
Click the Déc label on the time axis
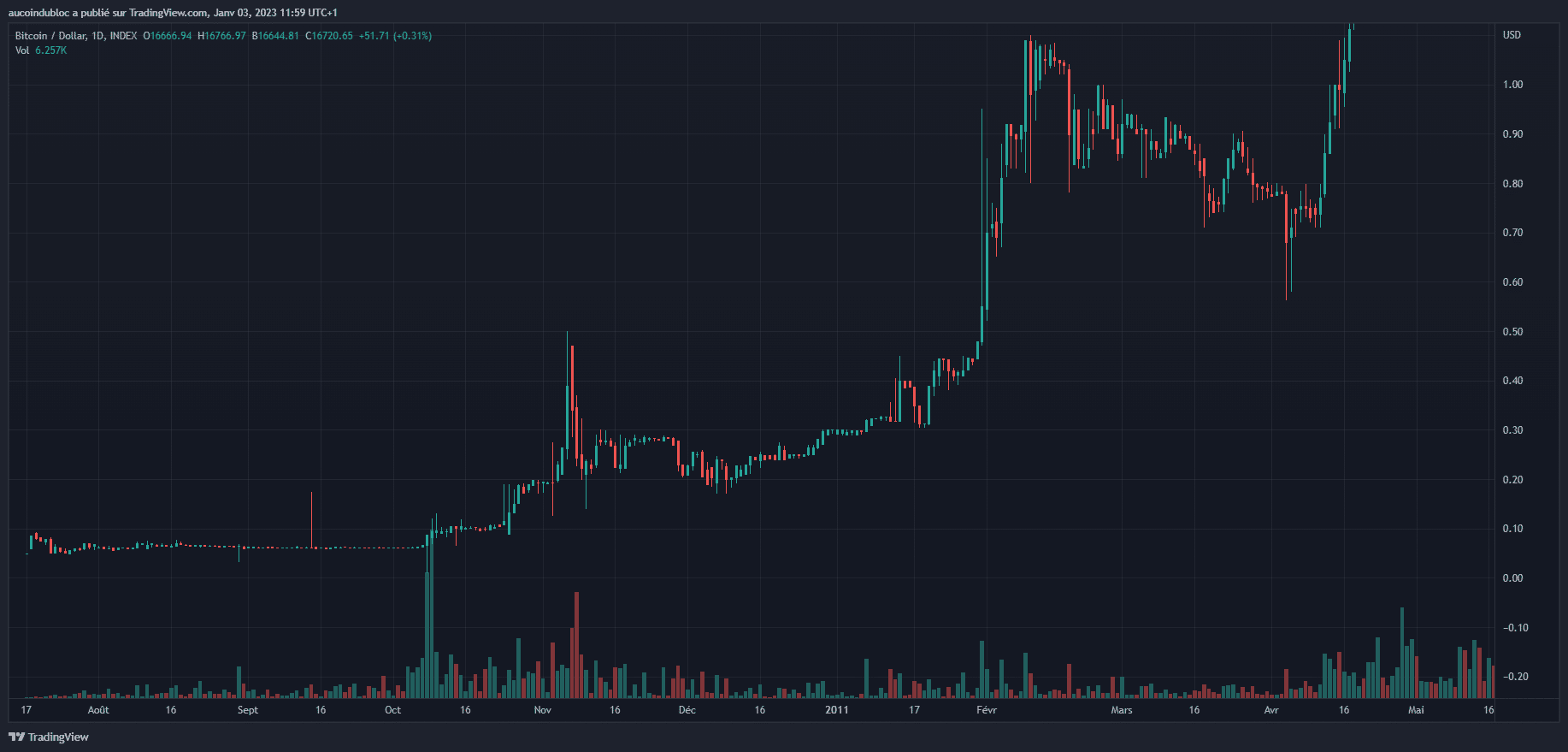point(687,710)
